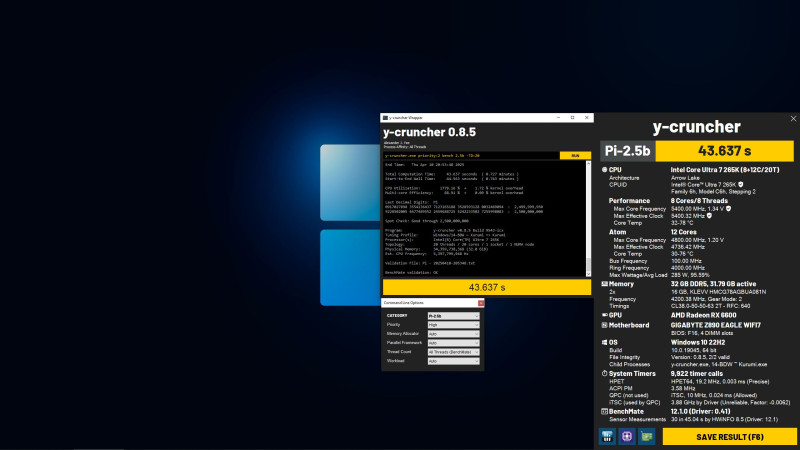Open the Priority dropdown set to High
Viewport: 800px width, 450px height.
[x=454, y=324]
